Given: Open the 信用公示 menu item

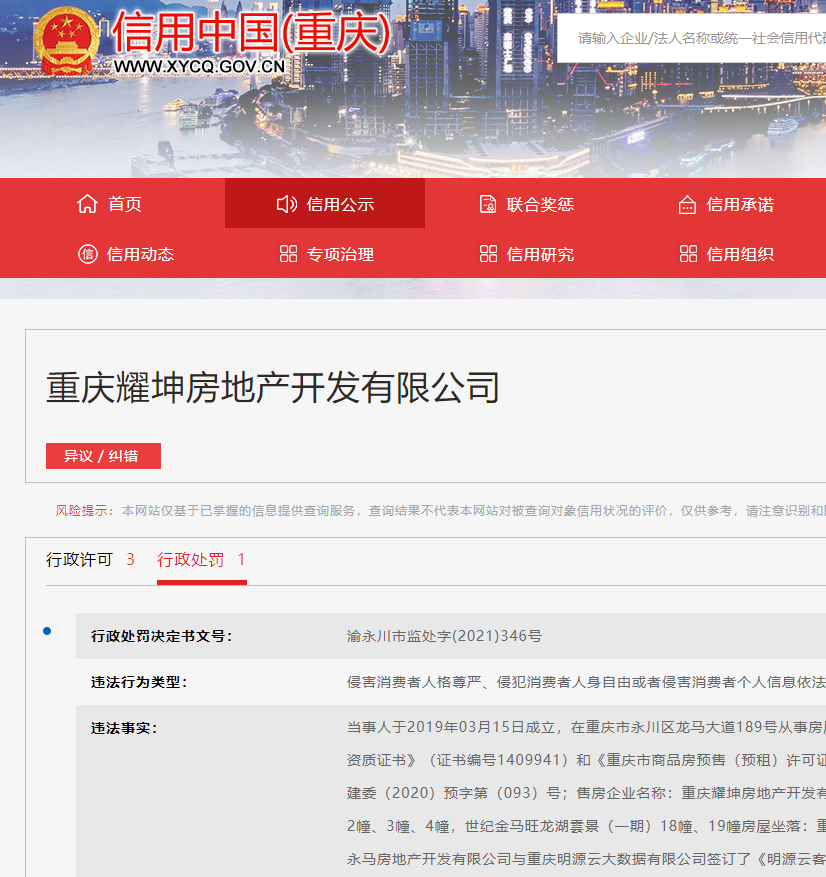Looking at the screenshot, I should click(340, 204).
